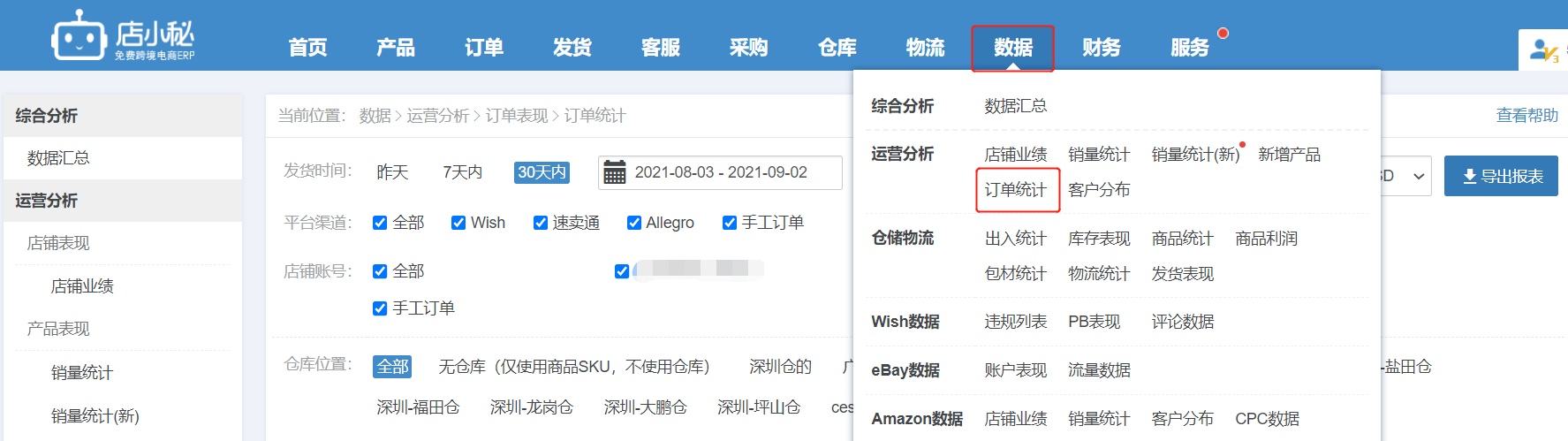The image size is (1568, 441).
Task: Click the red notification dot beside 服务
Action: (x=1223, y=34)
